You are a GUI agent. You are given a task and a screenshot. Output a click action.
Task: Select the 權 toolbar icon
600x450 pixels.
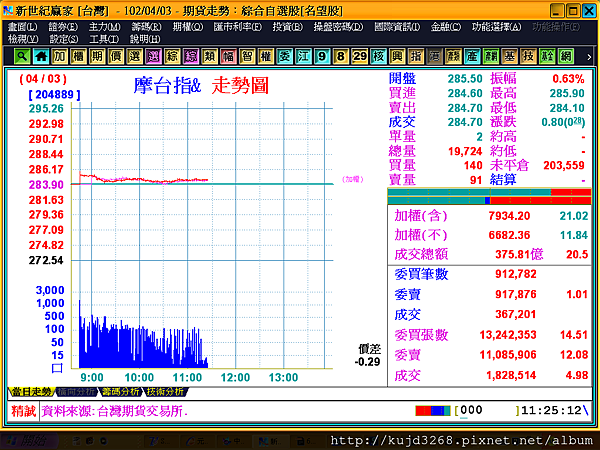tap(266, 57)
